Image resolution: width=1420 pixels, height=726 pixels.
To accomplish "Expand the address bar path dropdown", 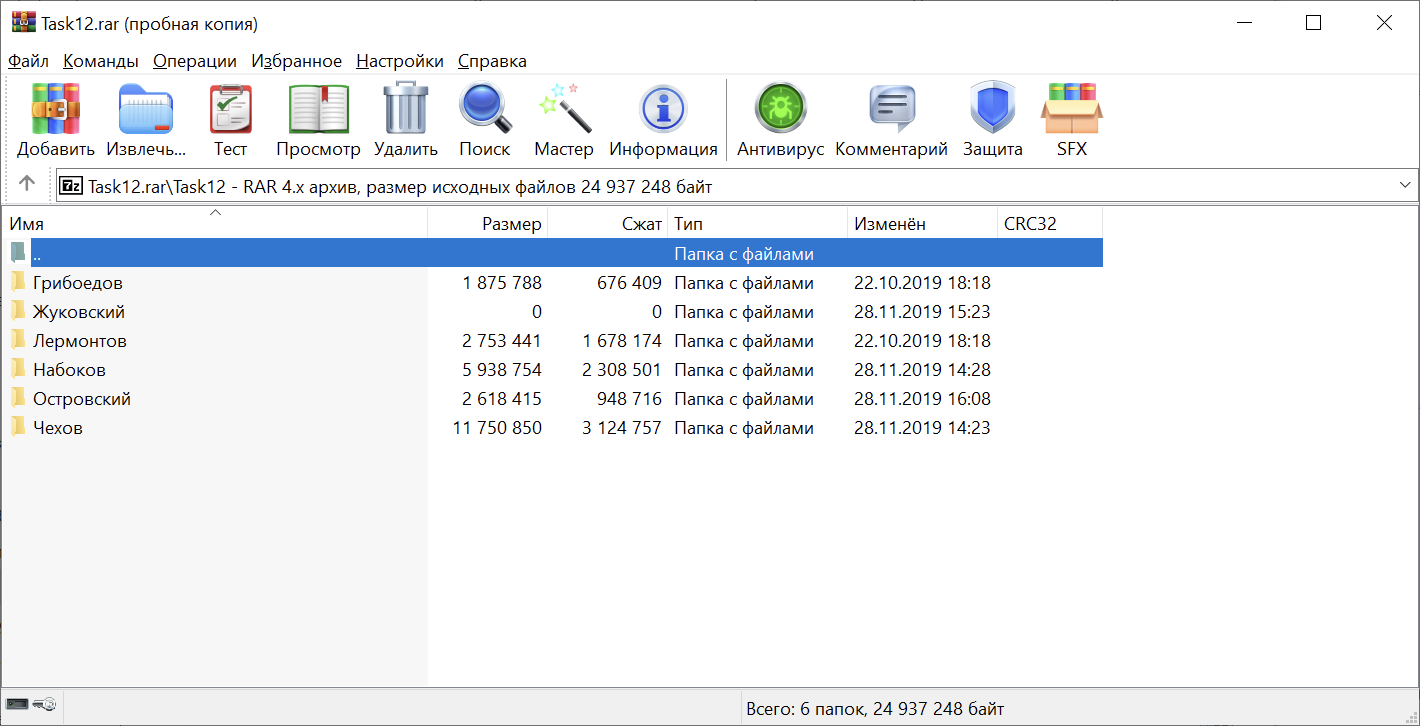I will [1405, 186].
